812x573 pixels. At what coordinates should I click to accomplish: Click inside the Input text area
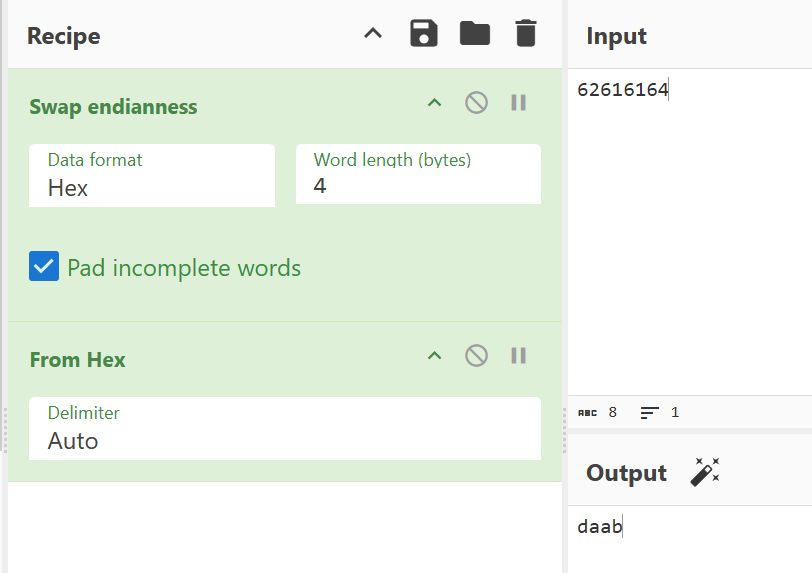point(690,230)
